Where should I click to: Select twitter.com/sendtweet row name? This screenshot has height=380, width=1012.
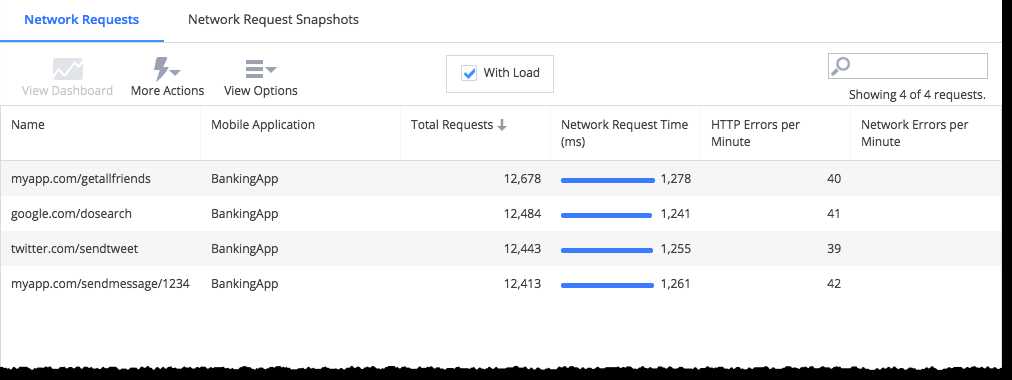coord(74,248)
